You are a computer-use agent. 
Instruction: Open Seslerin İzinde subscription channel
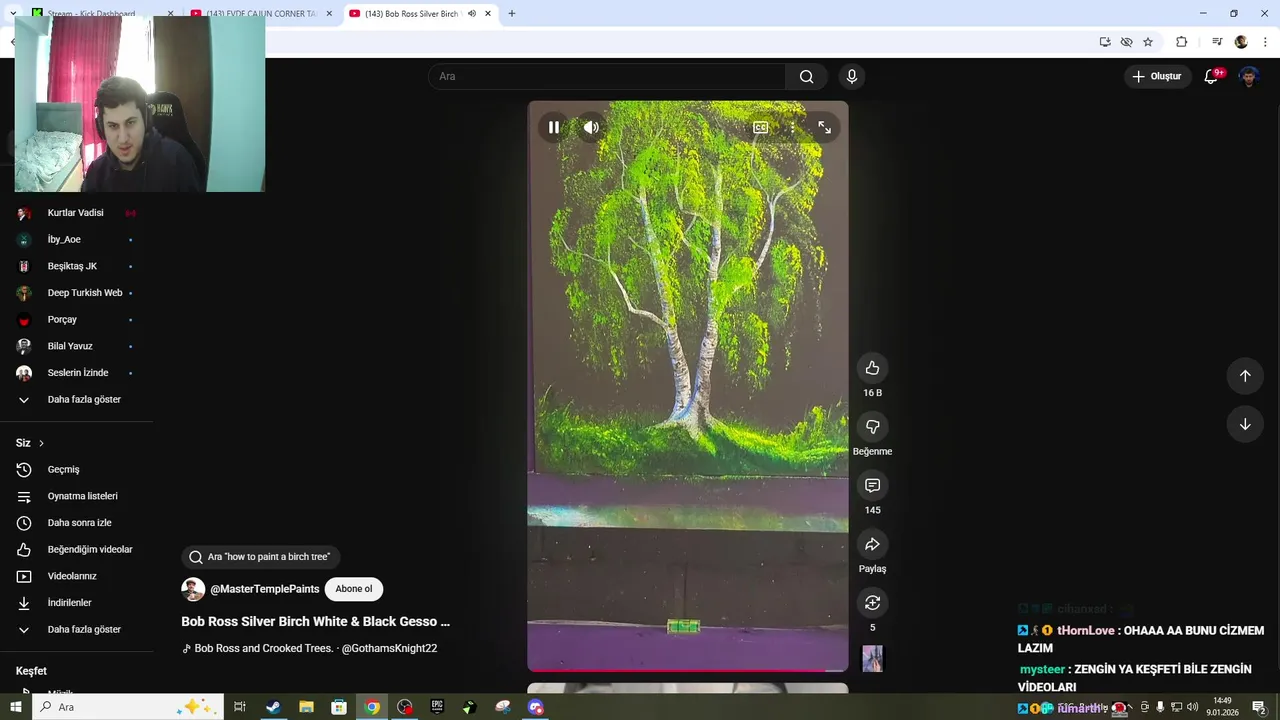coord(76,373)
